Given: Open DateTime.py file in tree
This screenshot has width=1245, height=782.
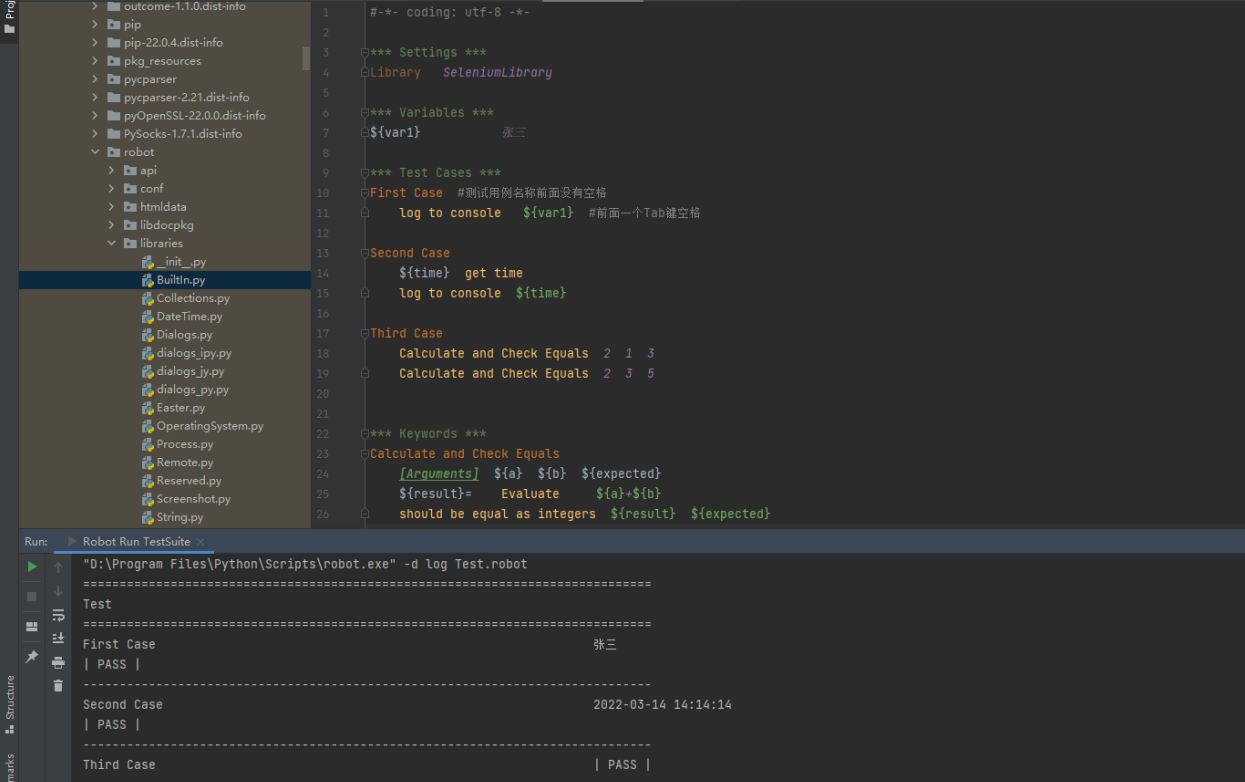Looking at the screenshot, I should 189,316.
